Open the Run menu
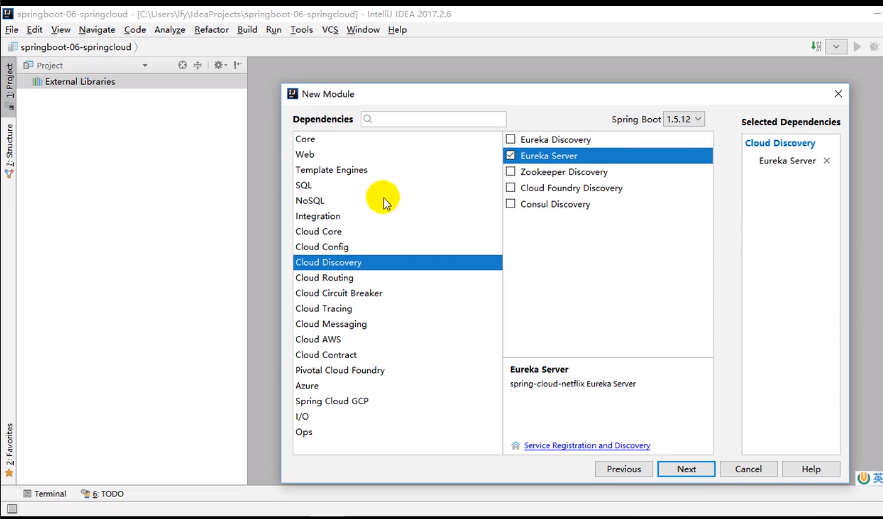The width and height of the screenshot is (883, 519). (274, 30)
